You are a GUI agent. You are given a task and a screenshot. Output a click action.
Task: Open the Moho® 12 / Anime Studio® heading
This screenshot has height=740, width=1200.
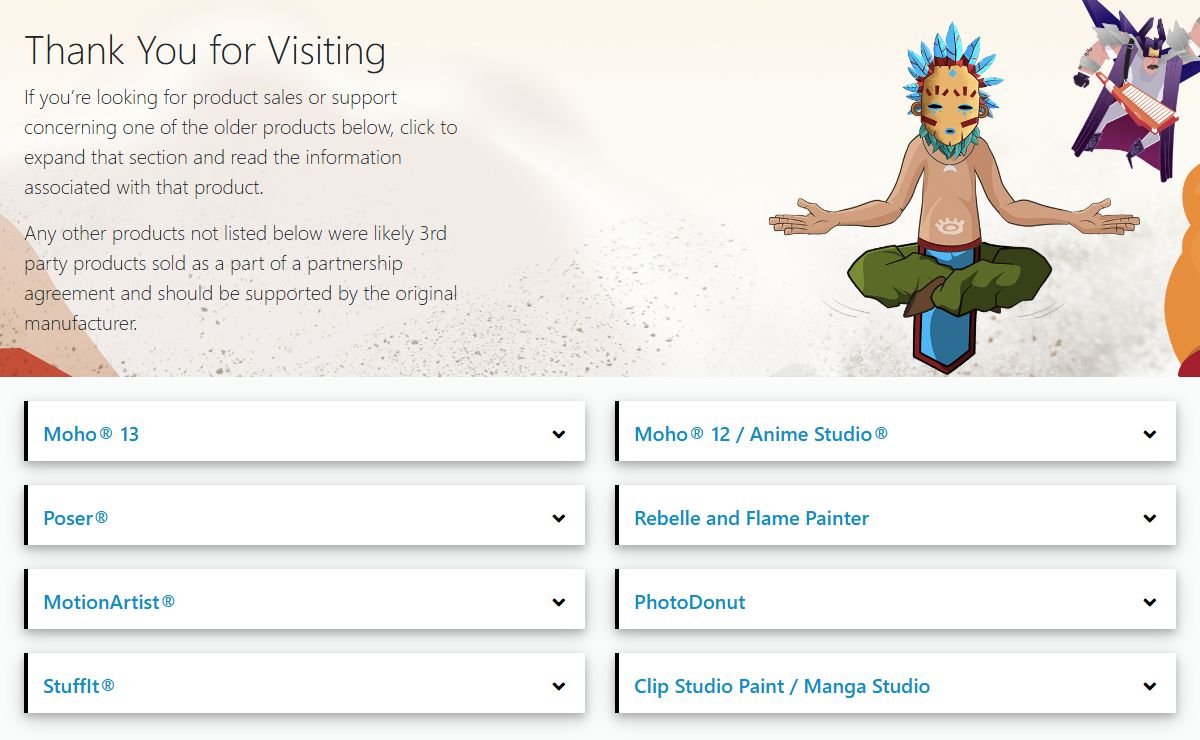click(761, 434)
